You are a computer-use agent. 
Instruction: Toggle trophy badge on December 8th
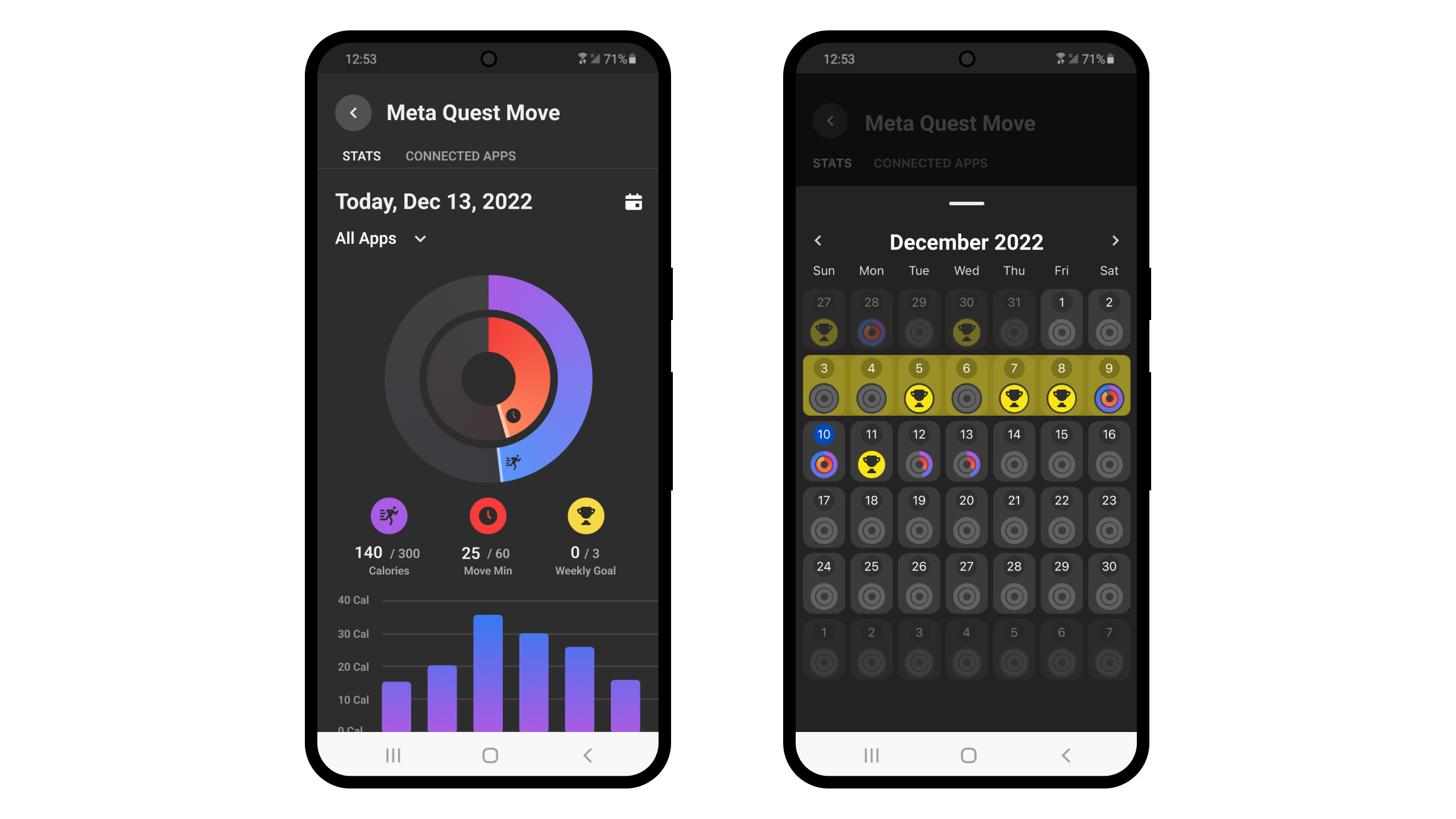pyautogui.click(x=1061, y=398)
